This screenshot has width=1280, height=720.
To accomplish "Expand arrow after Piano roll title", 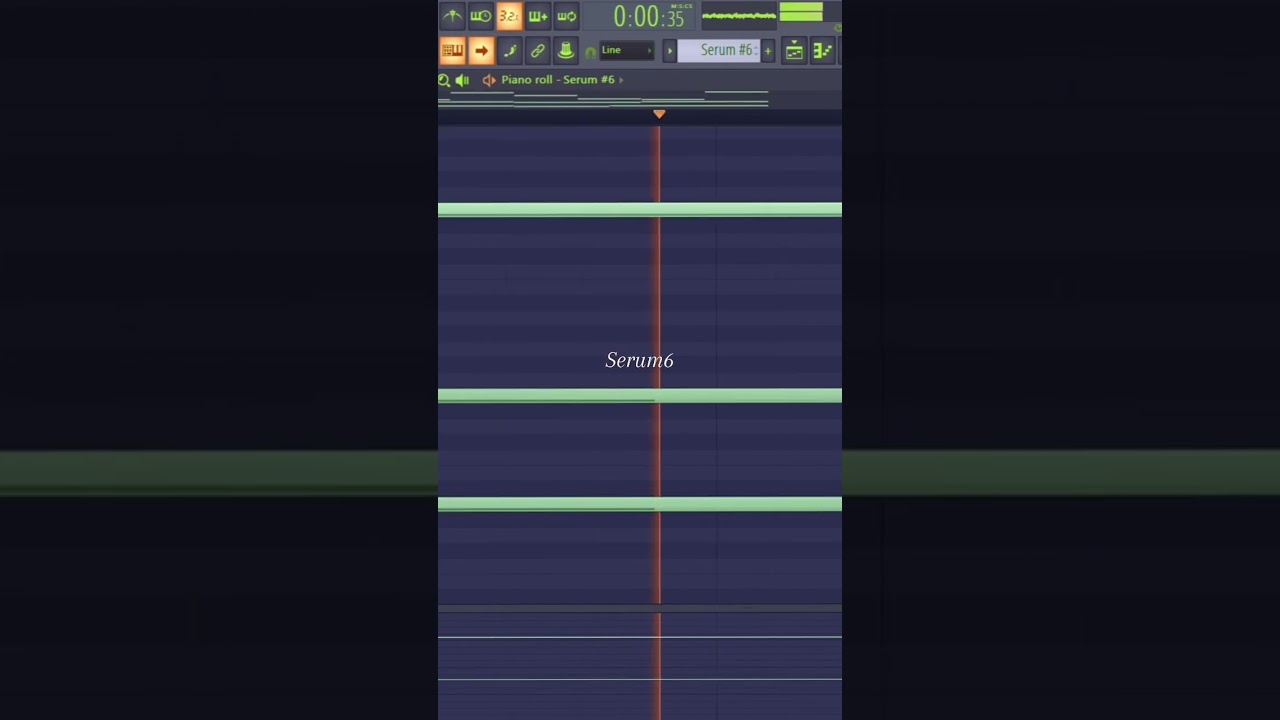I will coord(621,80).
